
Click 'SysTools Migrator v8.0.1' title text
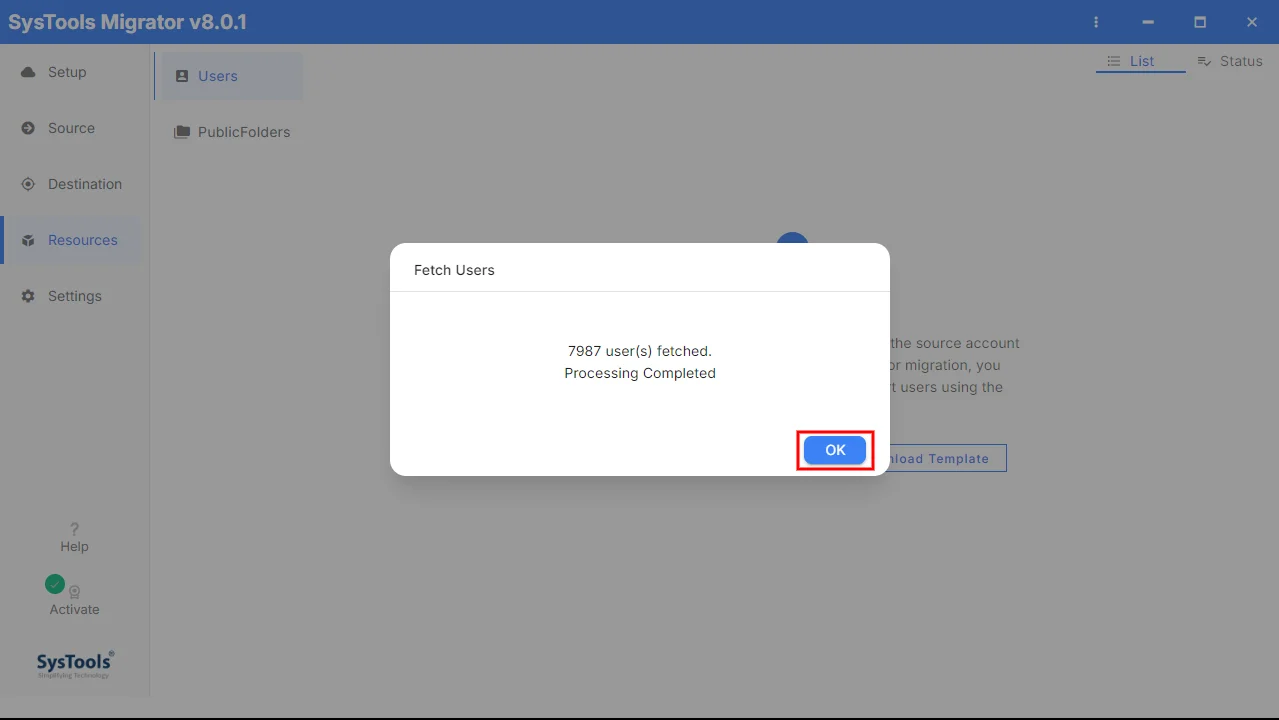[x=127, y=22]
